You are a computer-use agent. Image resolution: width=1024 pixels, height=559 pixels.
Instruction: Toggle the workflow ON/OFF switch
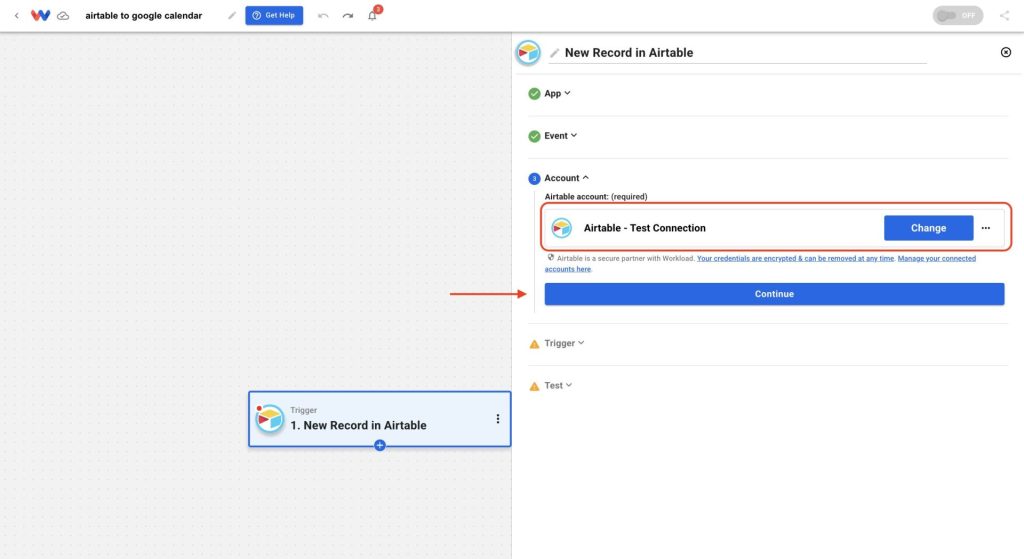(x=957, y=15)
